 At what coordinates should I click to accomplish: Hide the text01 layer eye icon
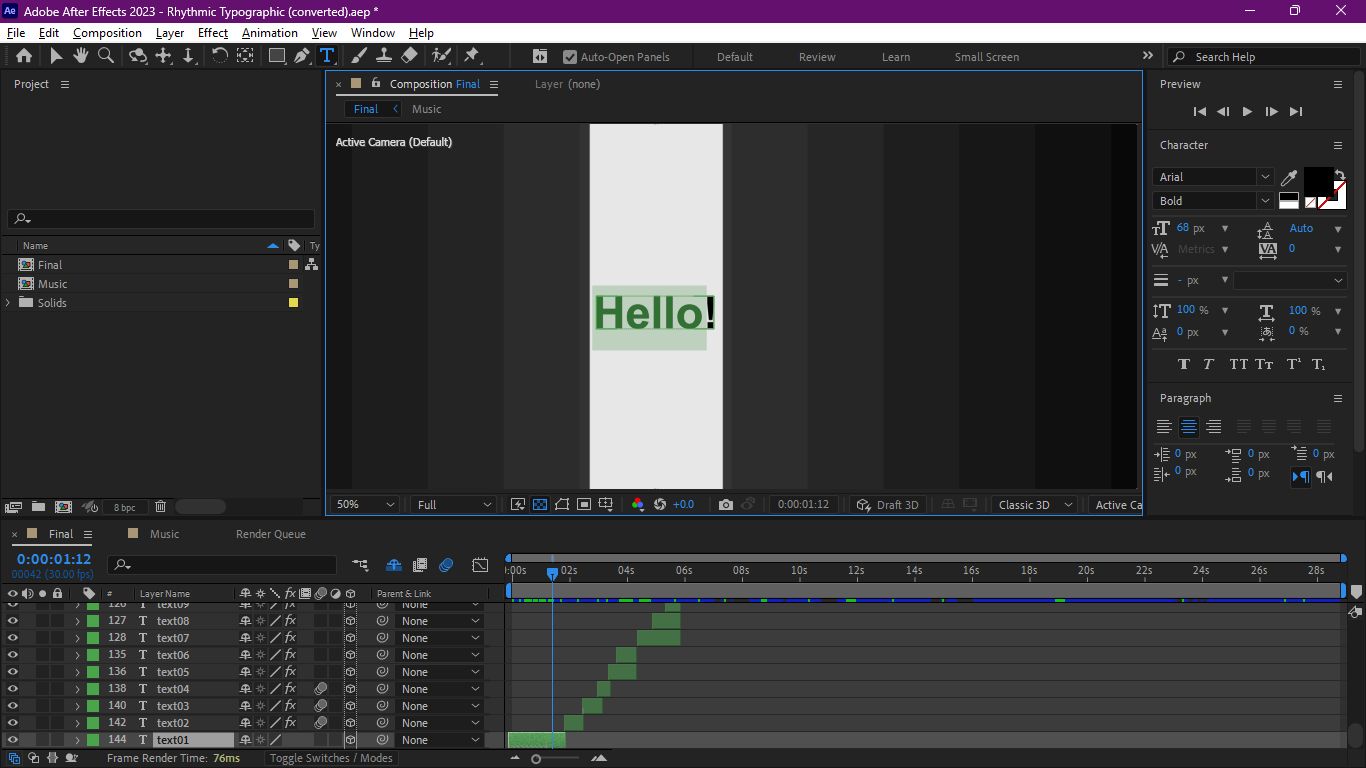tap(13, 740)
